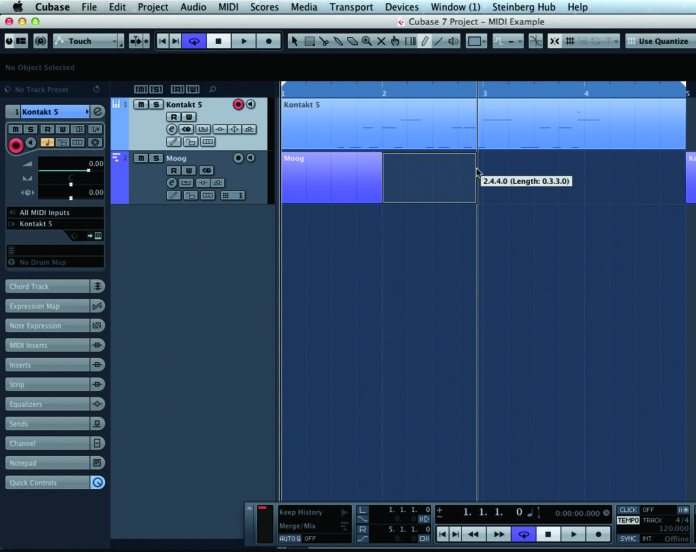The image size is (696, 552).
Task: Select the Line tool
Action: 438,41
